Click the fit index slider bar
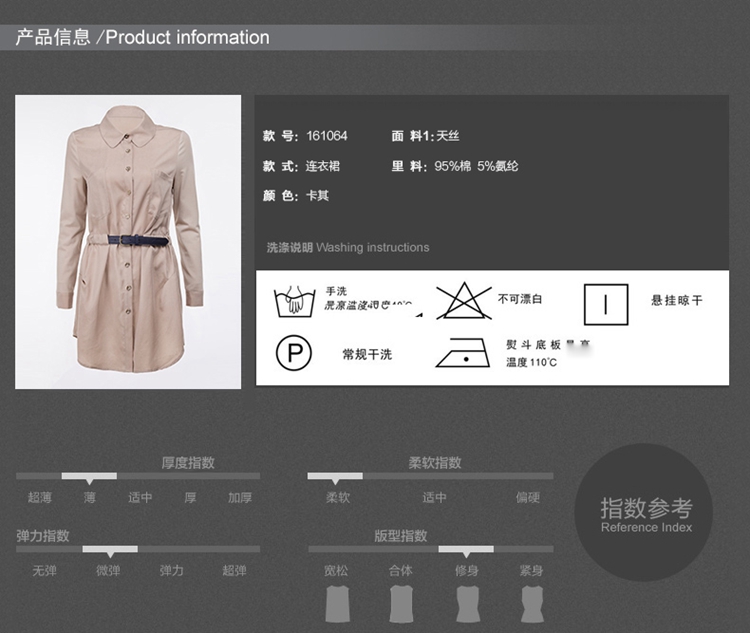 tap(430, 549)
